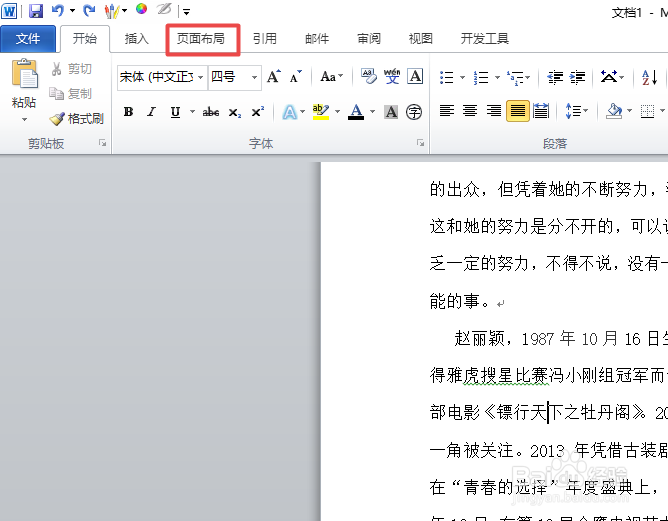Click the Increase Indent icon

578,78
